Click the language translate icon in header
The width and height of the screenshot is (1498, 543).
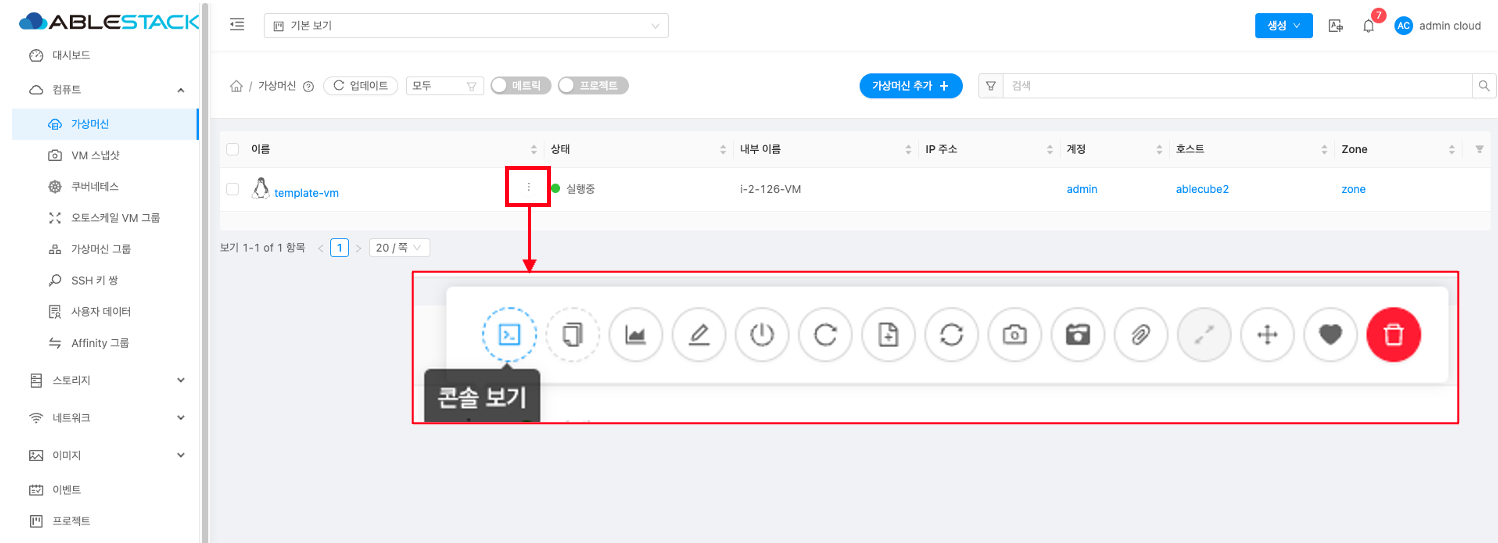(x=1335, y=26)
